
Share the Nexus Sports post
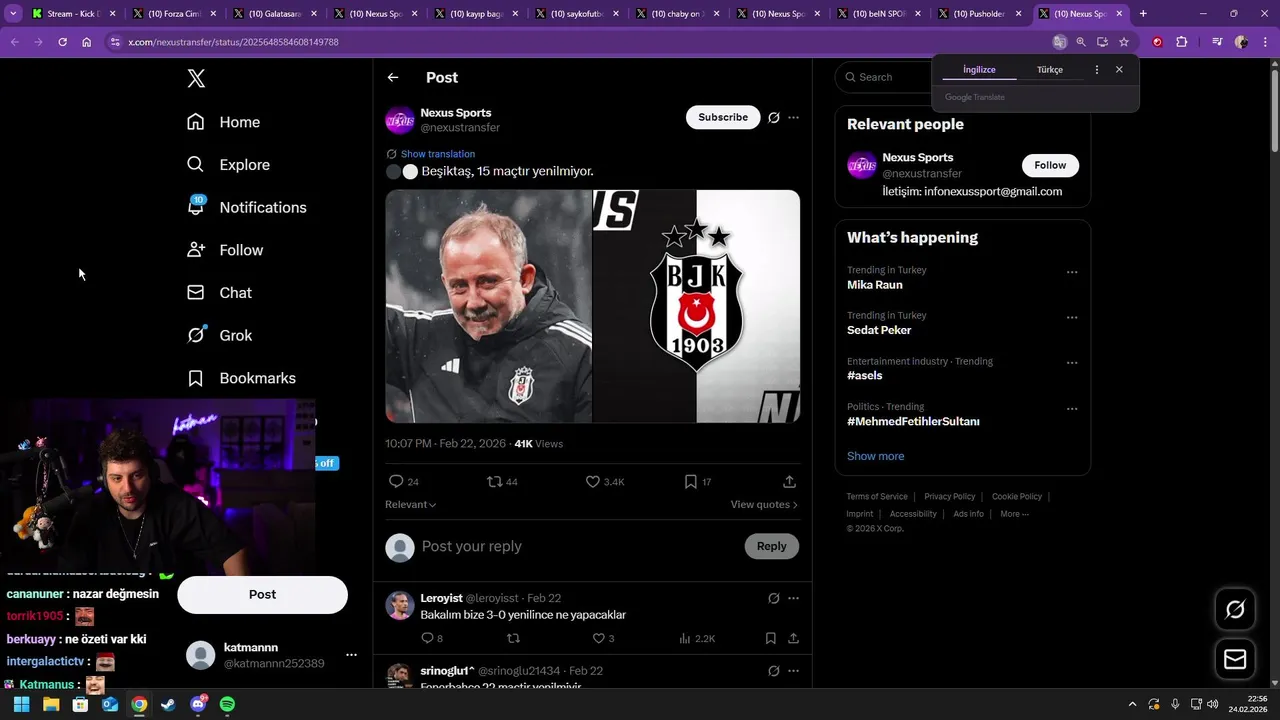(x=789, y=482)
